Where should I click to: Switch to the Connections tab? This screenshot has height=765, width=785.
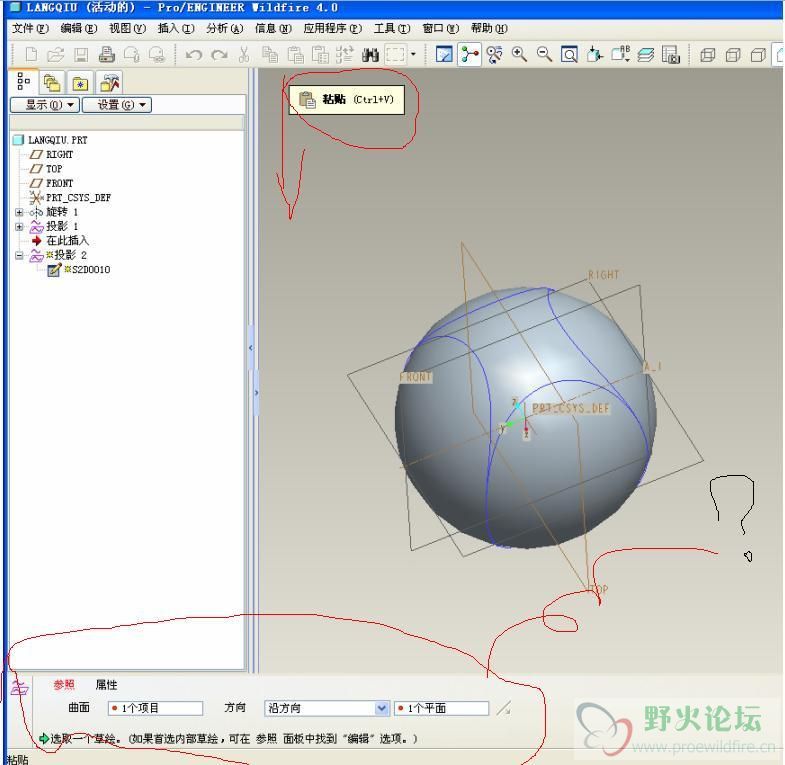(110, 83)
